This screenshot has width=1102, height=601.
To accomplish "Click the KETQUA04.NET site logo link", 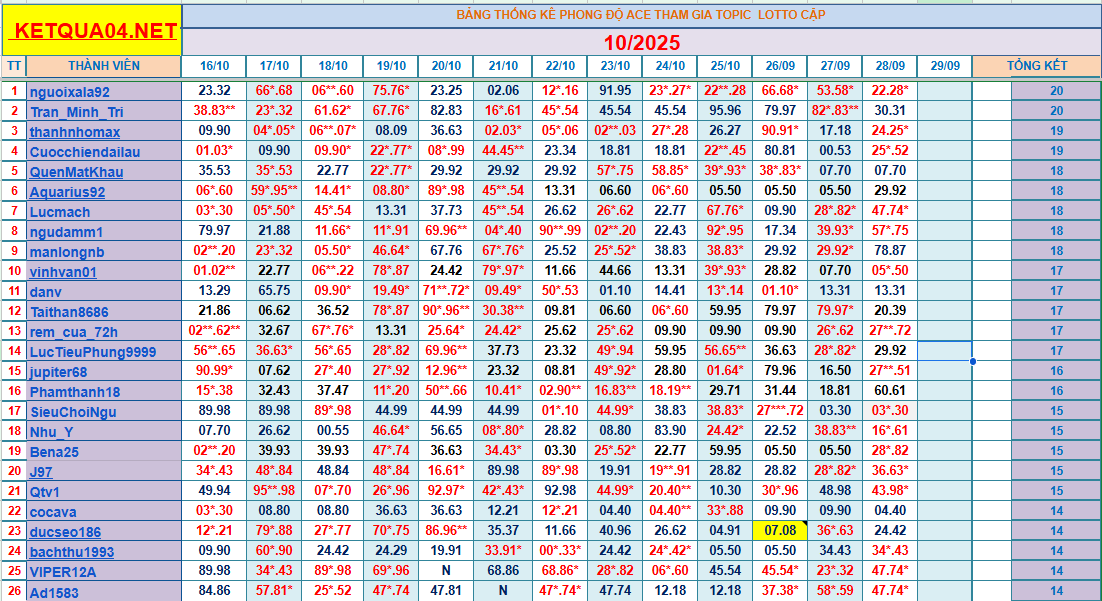I will click(x=92, y=31).
